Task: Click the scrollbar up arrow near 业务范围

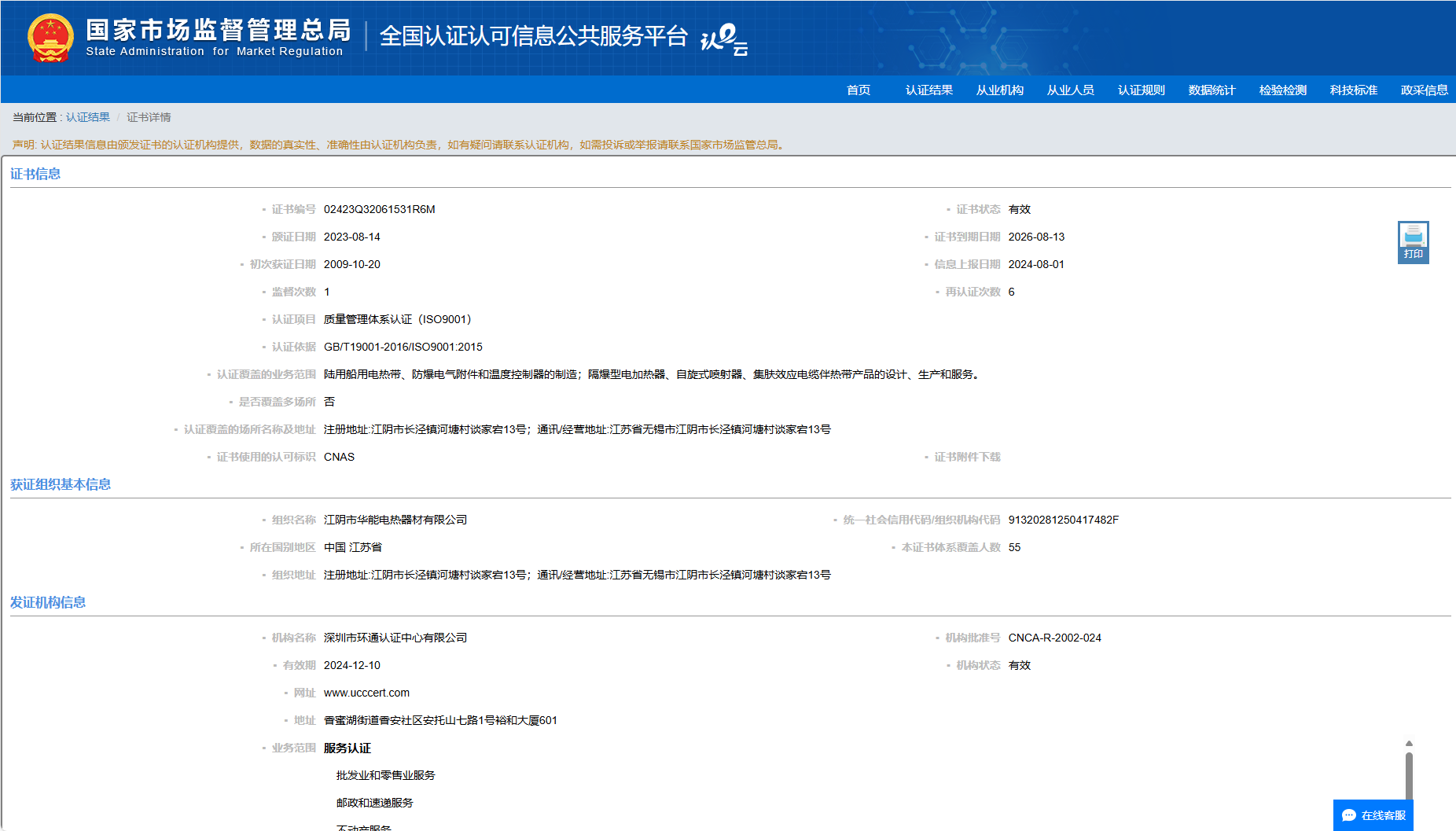Action: click(x=1409, y=743)
